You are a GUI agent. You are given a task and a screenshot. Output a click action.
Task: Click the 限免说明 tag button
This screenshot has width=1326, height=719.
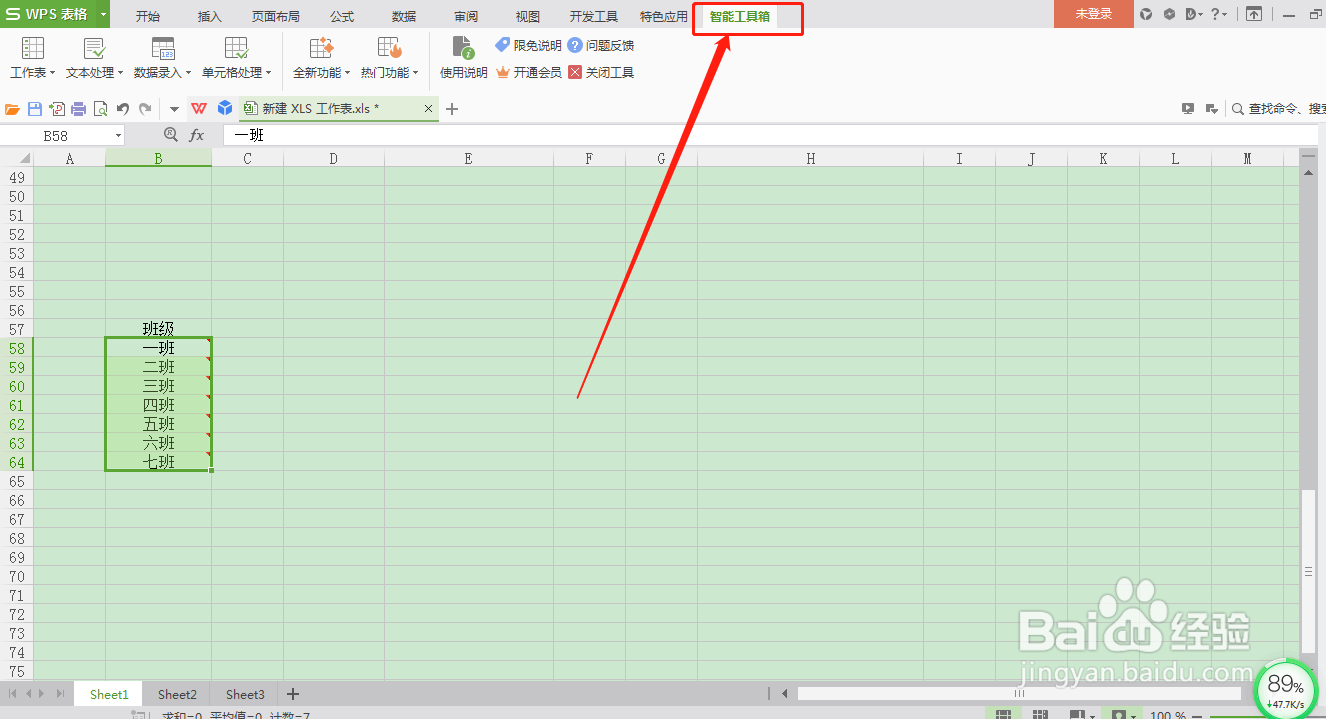click(529, 45)
